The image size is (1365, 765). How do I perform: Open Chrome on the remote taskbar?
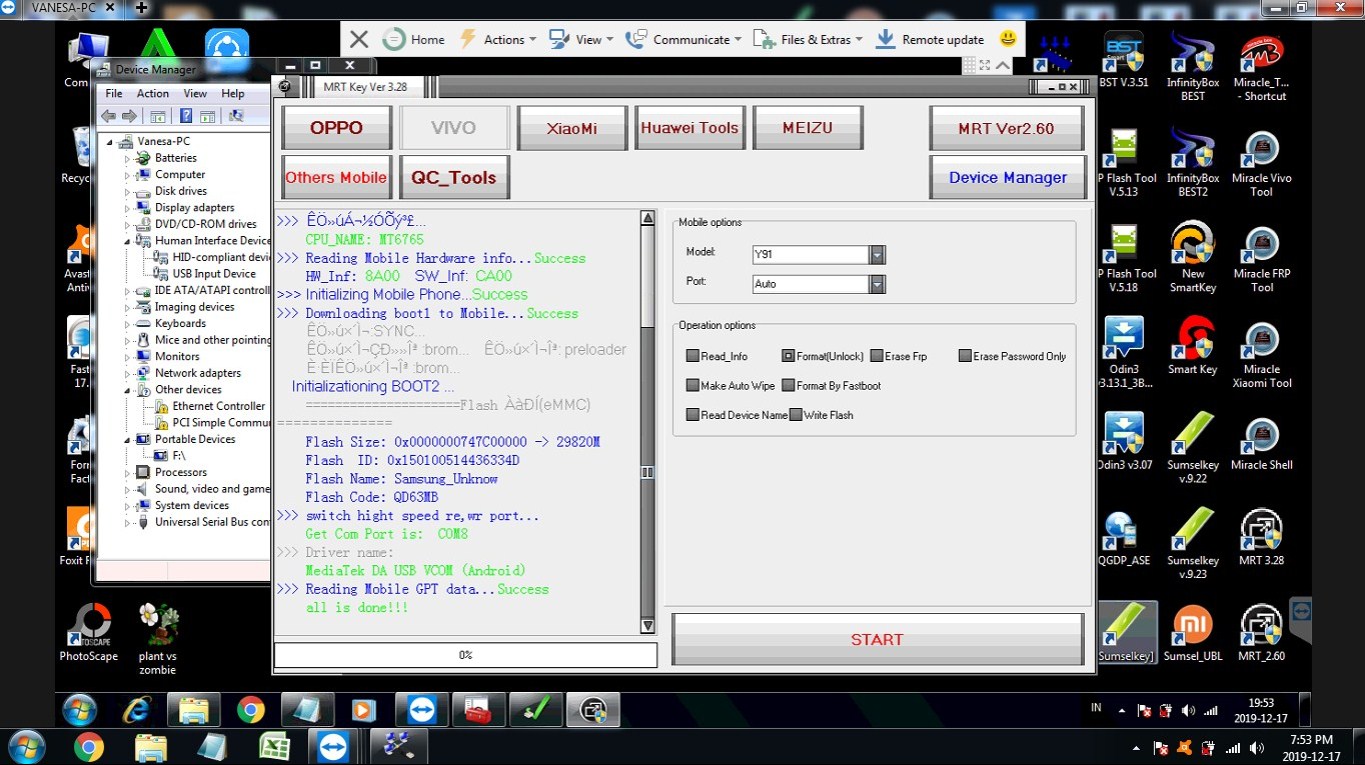[251, 709]
